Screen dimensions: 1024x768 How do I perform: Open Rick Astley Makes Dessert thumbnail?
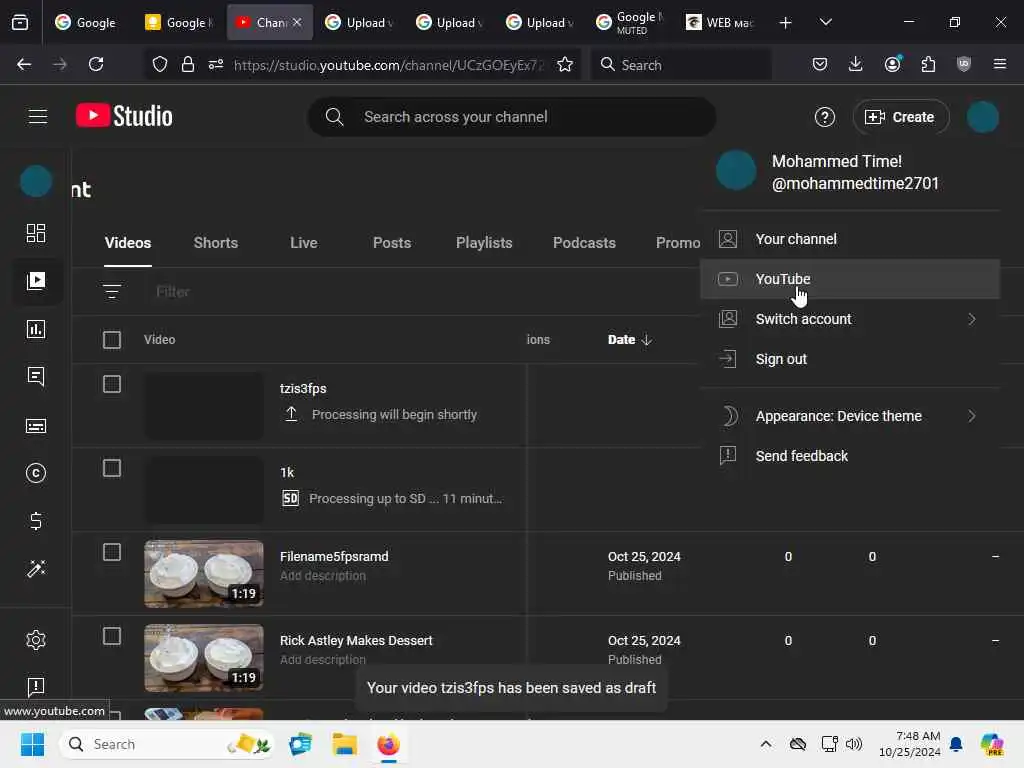(204, 658)
